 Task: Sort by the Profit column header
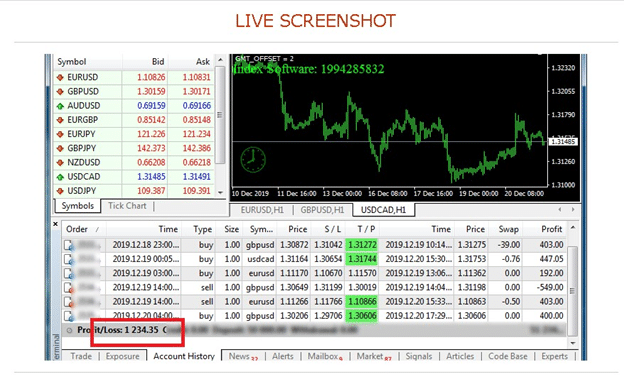coord(552,229)
